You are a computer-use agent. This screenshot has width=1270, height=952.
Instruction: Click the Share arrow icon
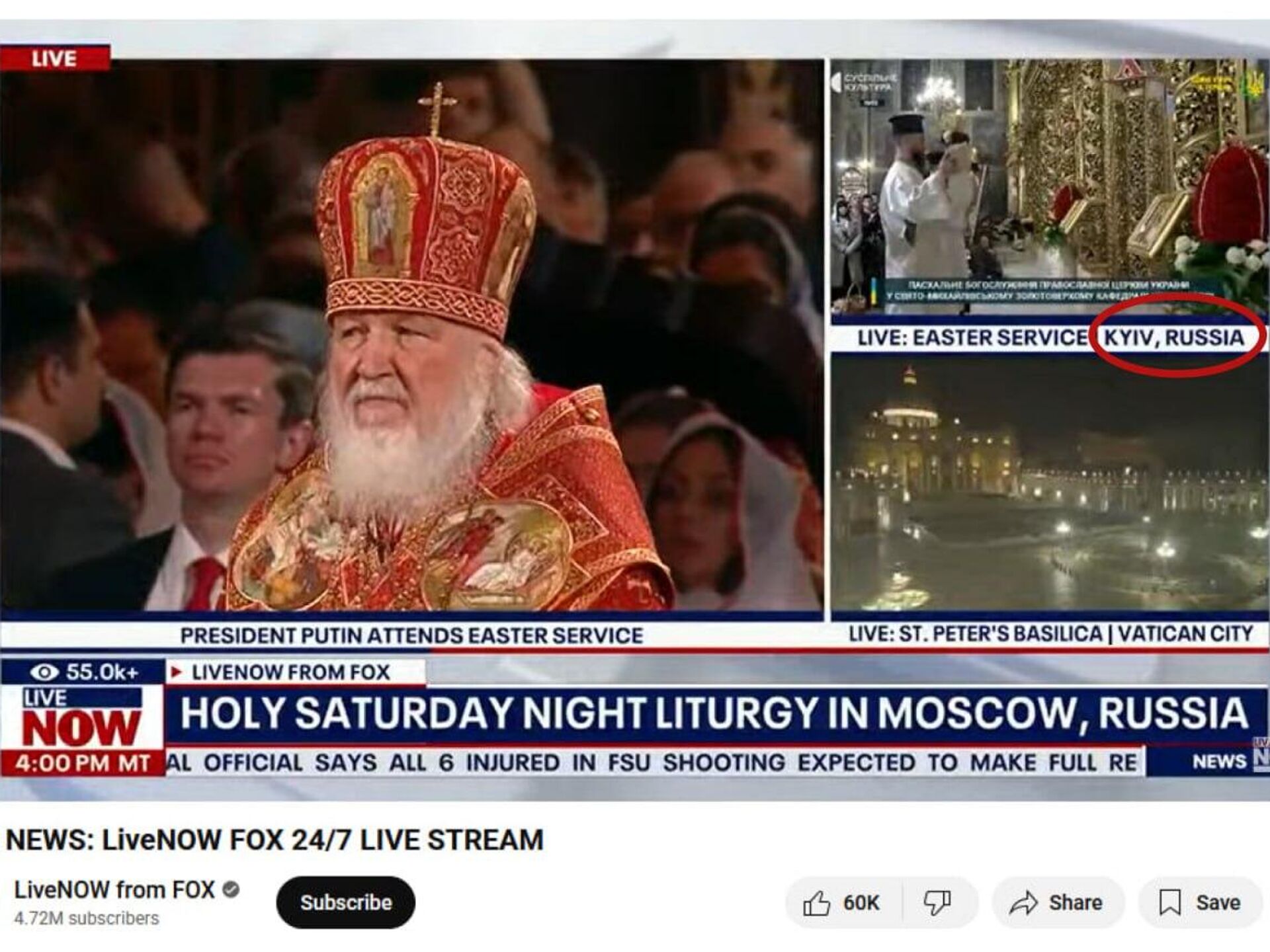(x=1023, y=903)
